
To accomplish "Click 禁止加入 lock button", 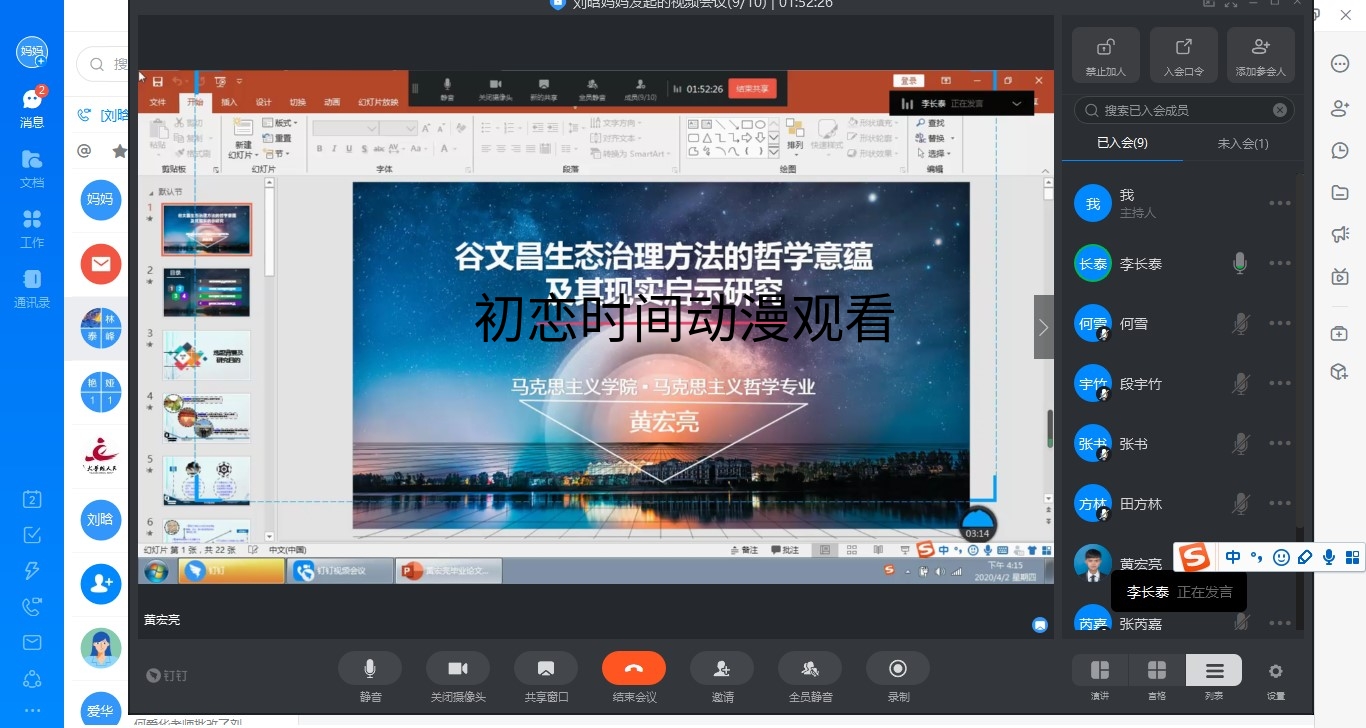I will [1105, 54].
